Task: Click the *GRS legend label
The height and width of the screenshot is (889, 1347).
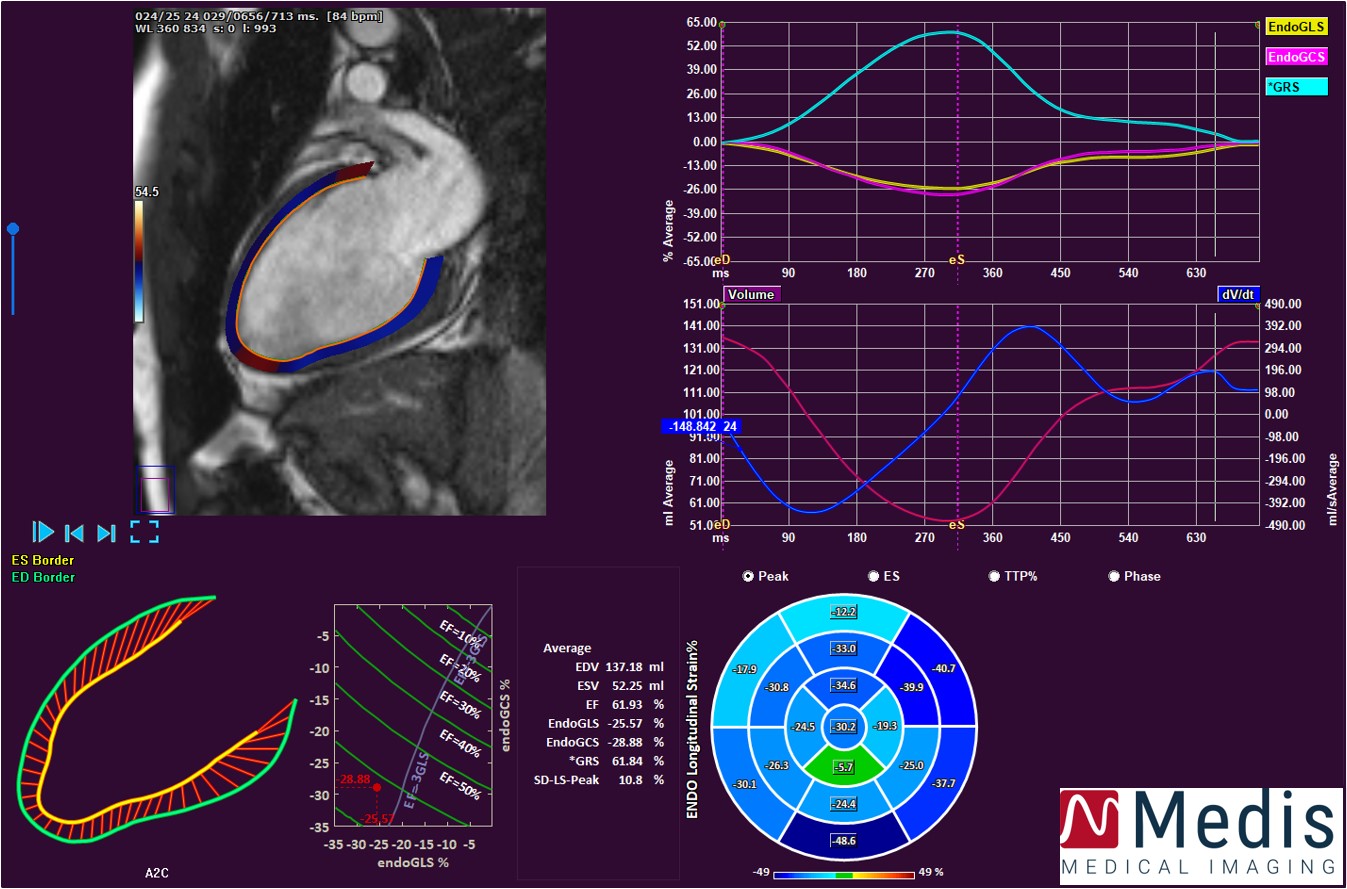Action: point(1296,87)
